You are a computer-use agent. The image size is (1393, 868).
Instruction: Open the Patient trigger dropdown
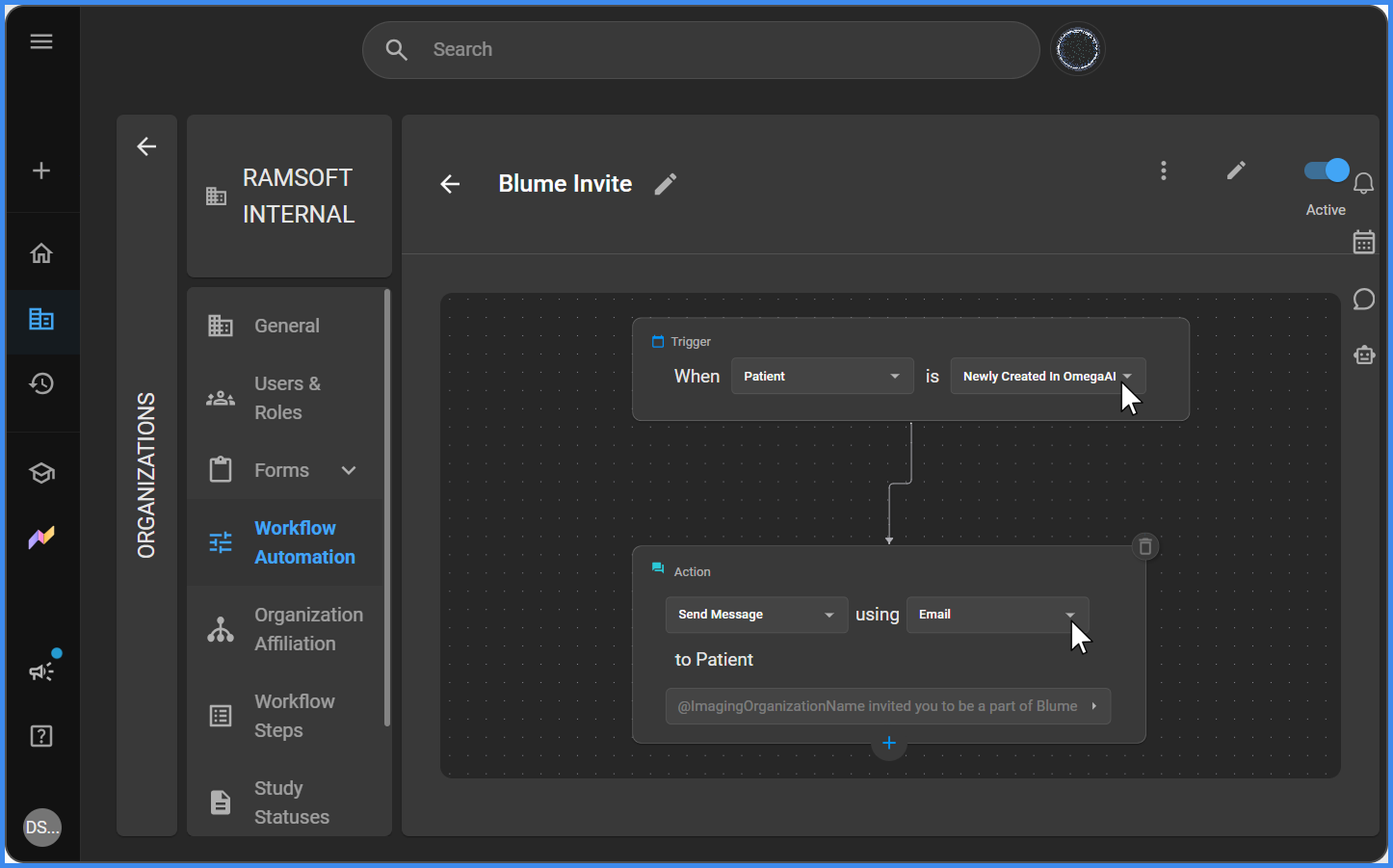822,376
